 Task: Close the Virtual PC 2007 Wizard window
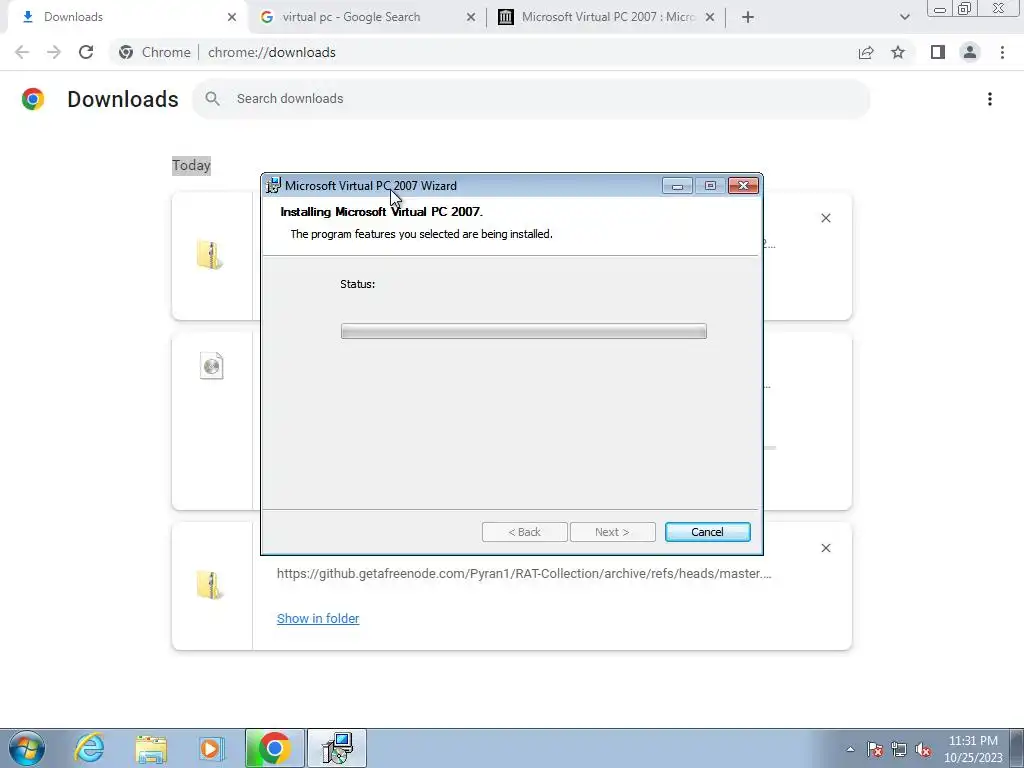tap(743, 186)
